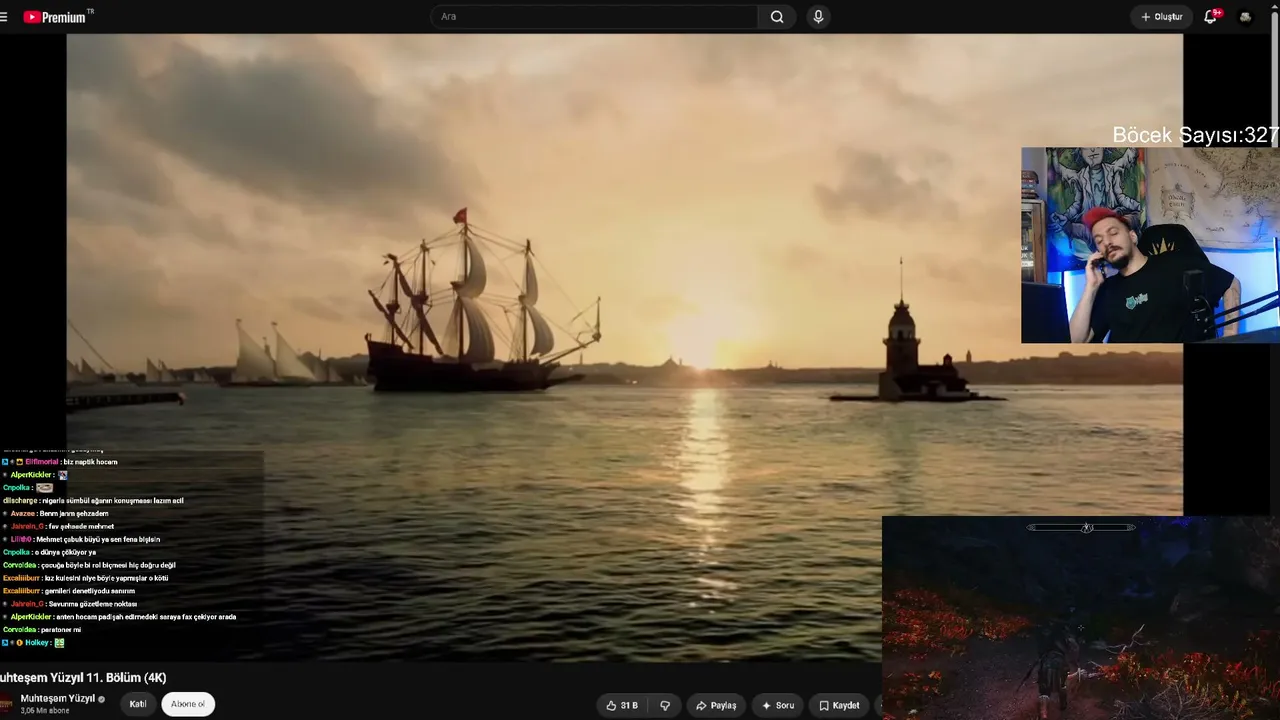Open the Soru ask button
Screen dimensions: 1280x720
[778, 705]
